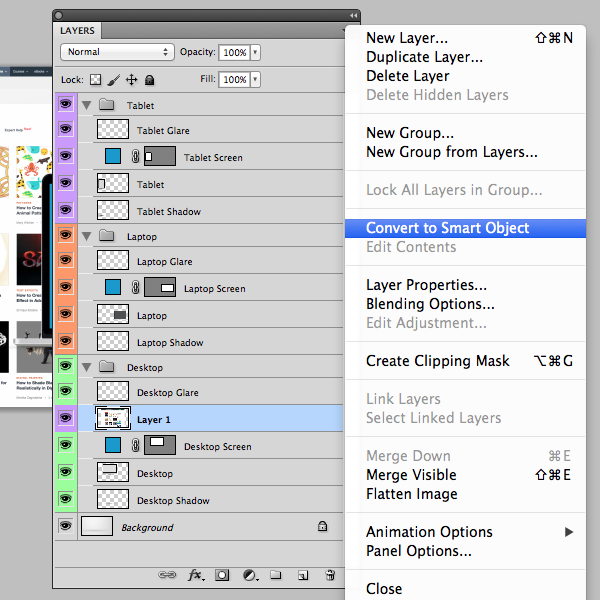The image size is (600, 600).
Task: Toggle visibility of Layer 1
Action: point(66,418)
